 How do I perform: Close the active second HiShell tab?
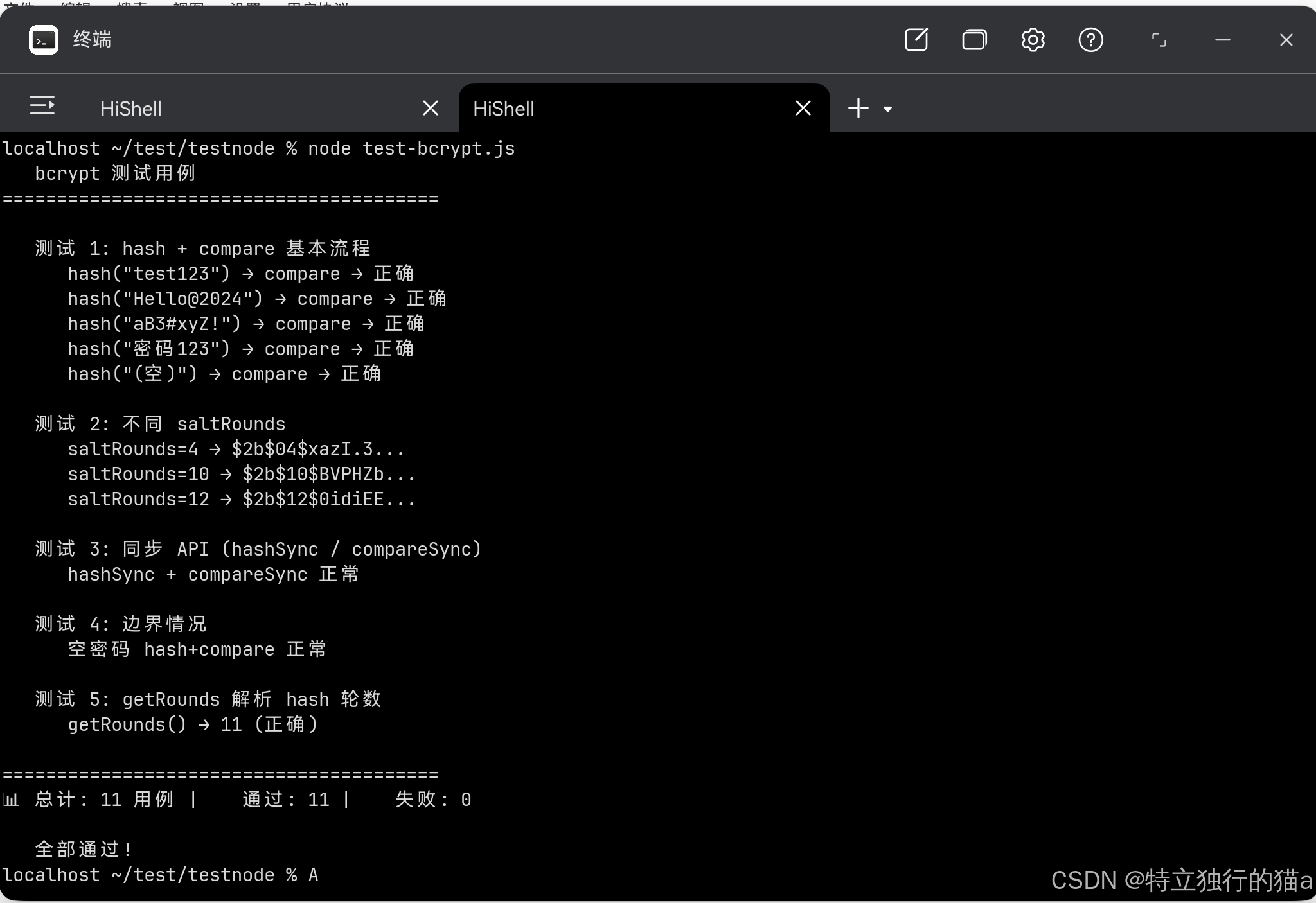(x=803, y=108)
